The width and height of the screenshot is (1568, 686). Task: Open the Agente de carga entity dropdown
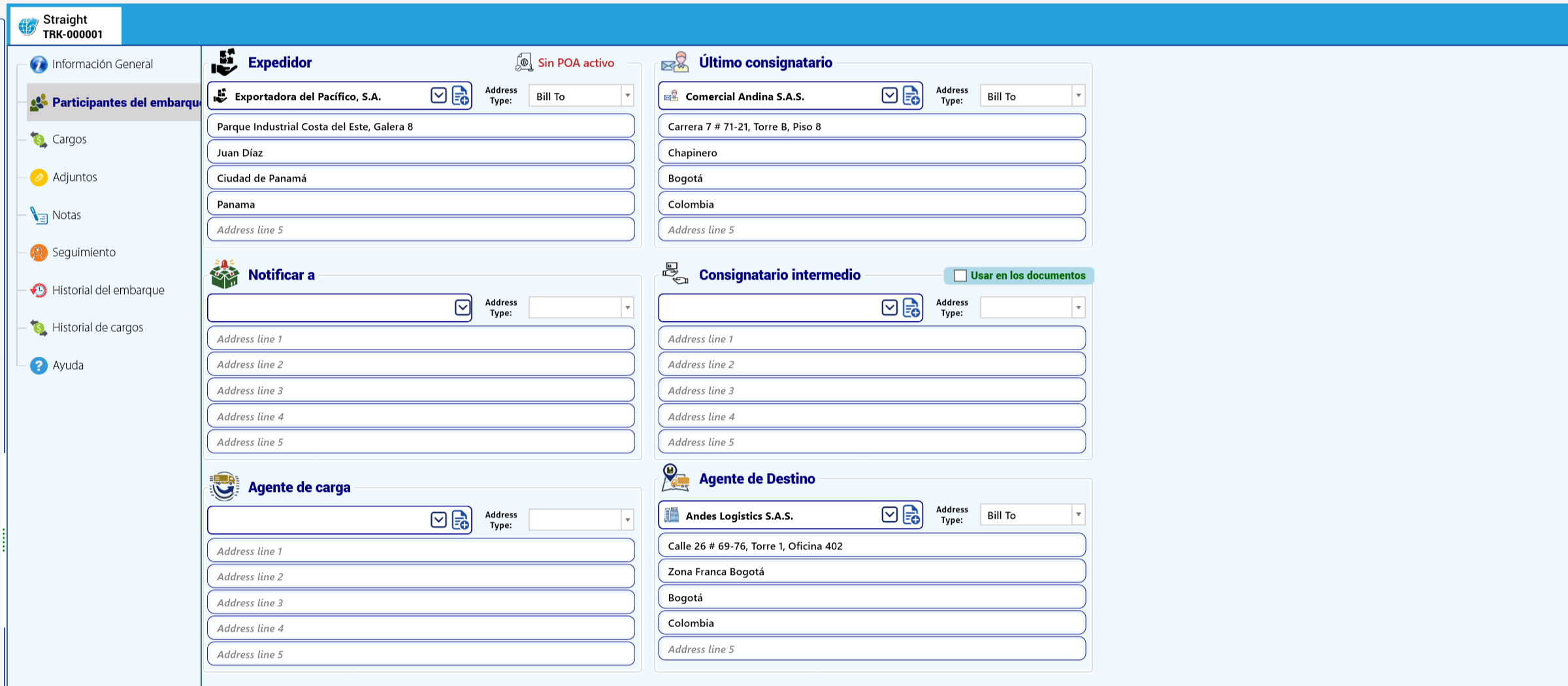(438, 520)
